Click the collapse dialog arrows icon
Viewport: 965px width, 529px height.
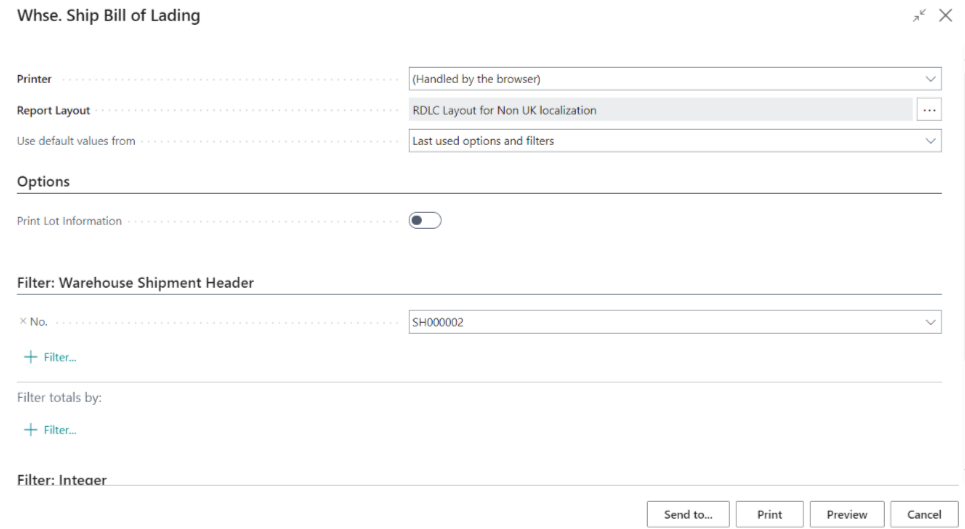pyautogui.click(x=916, y=17)
